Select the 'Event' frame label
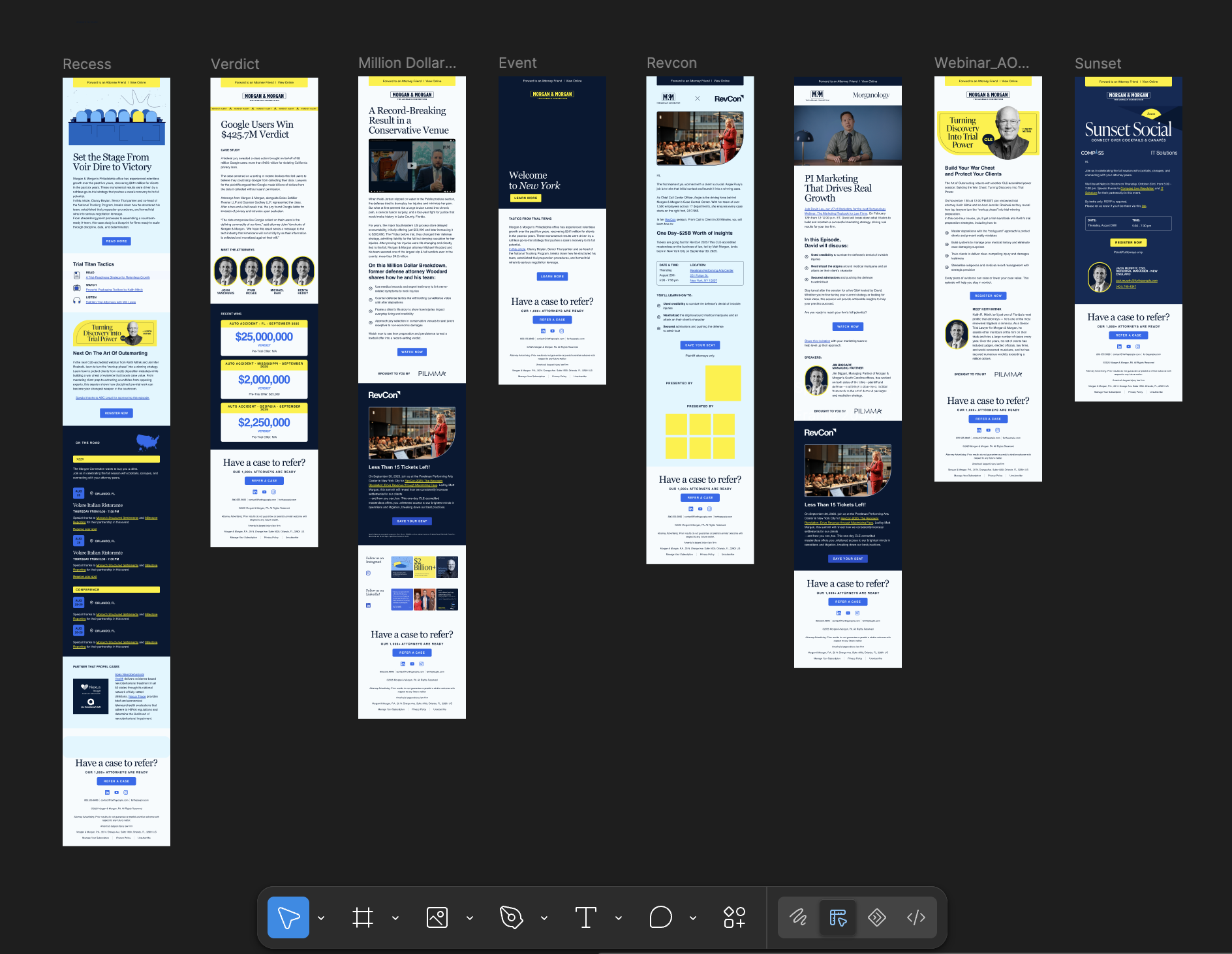The image size is (1232, 954). [x=517, y=63]
